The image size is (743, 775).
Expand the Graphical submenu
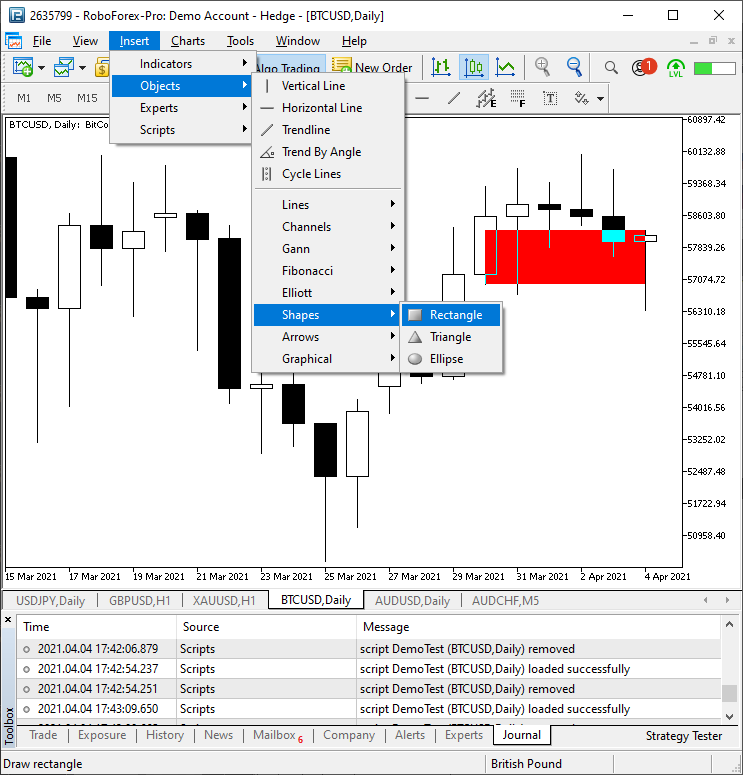click(x=328, y=359)
